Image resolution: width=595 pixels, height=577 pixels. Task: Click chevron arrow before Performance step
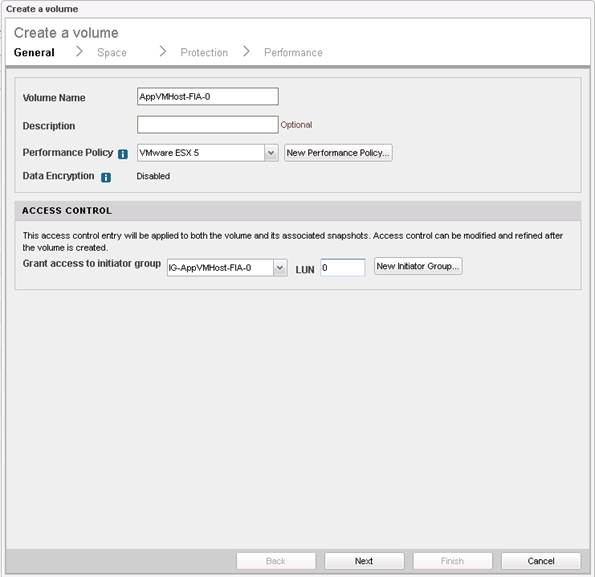coord(246,51)
